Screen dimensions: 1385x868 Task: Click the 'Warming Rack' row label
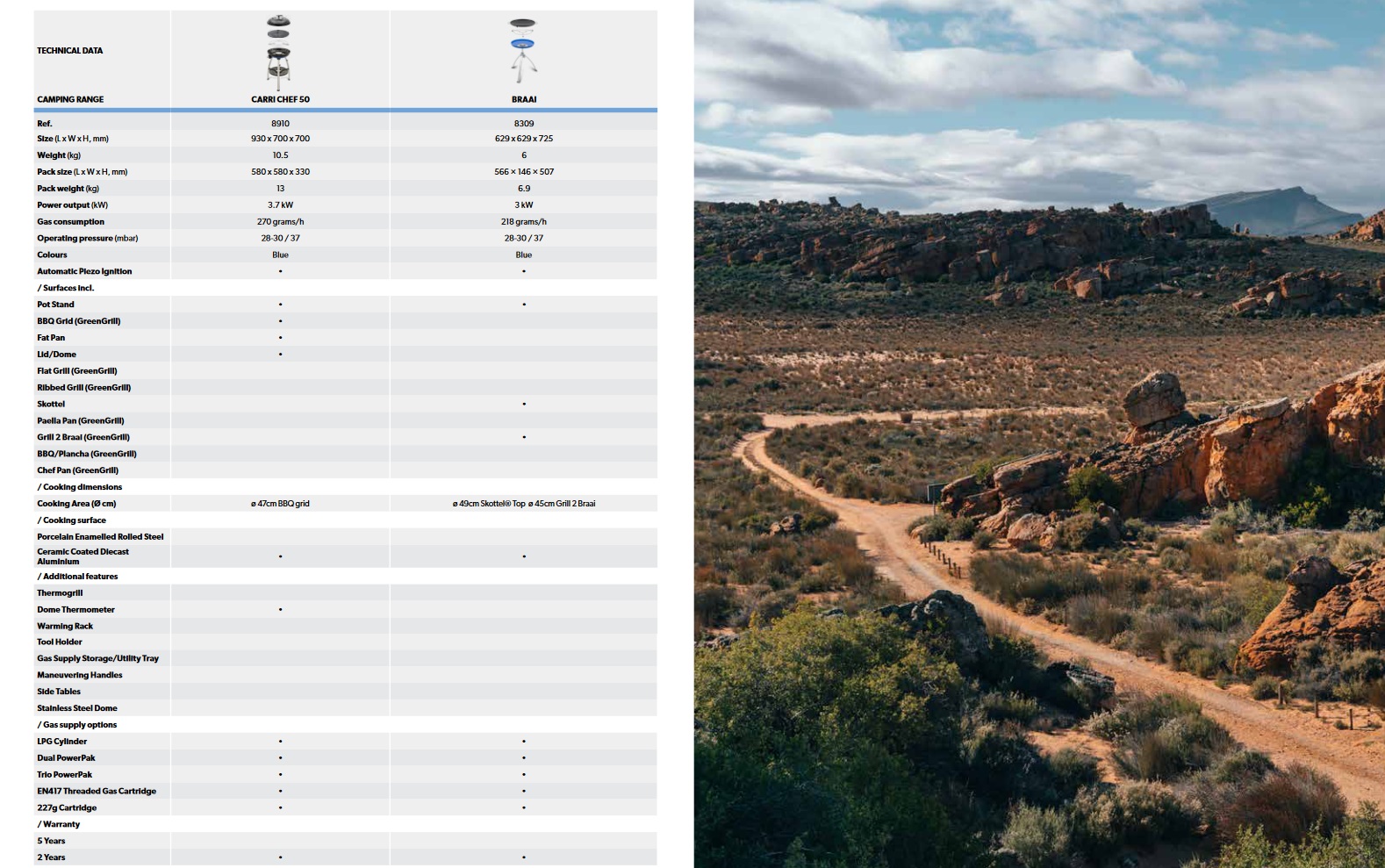(x=65, y=627)
